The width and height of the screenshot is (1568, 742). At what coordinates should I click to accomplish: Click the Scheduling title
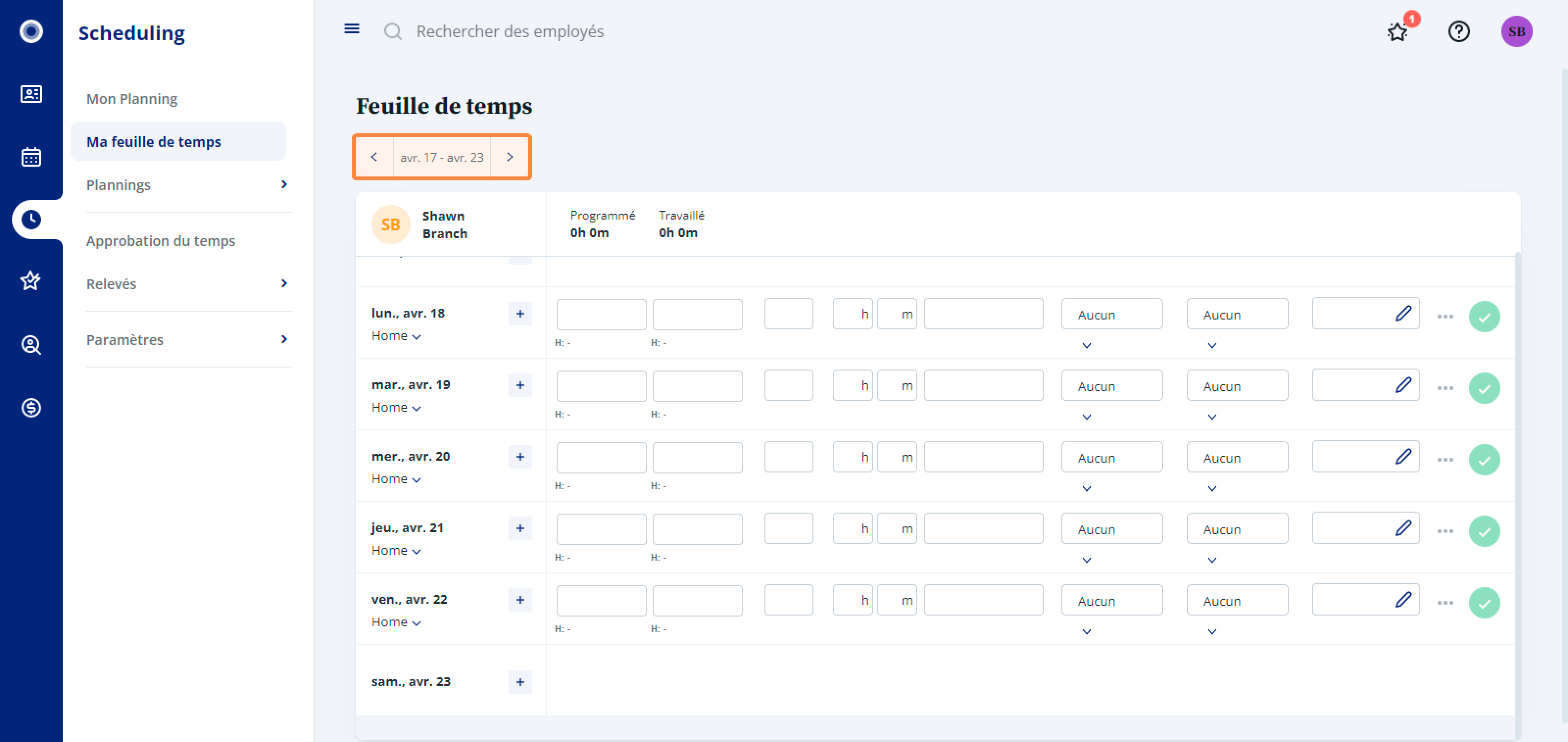[x=131, y=33]
